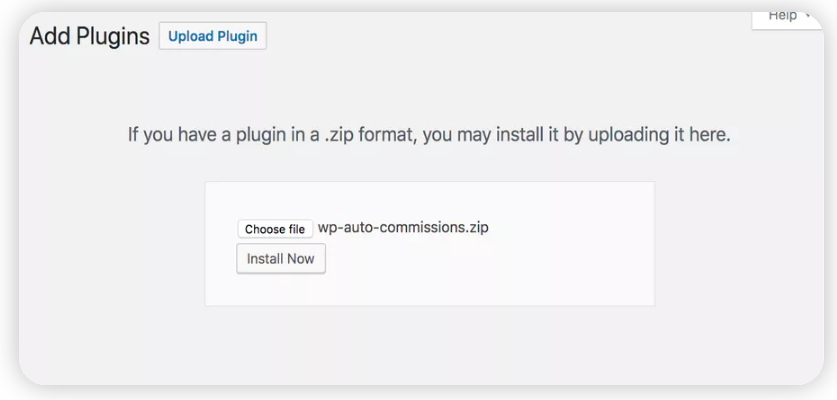The image size is (837, 400).
Task: Click the word 'Now' on the install button
Action: [x=301, y=259]
